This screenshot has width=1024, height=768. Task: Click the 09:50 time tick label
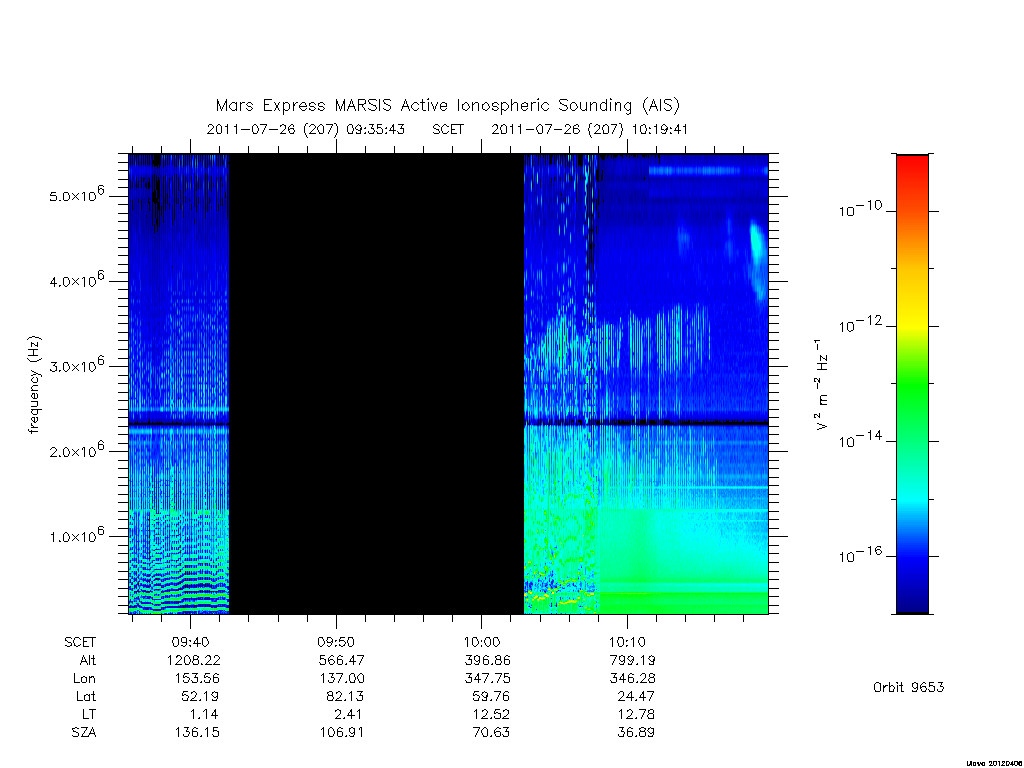336,643
